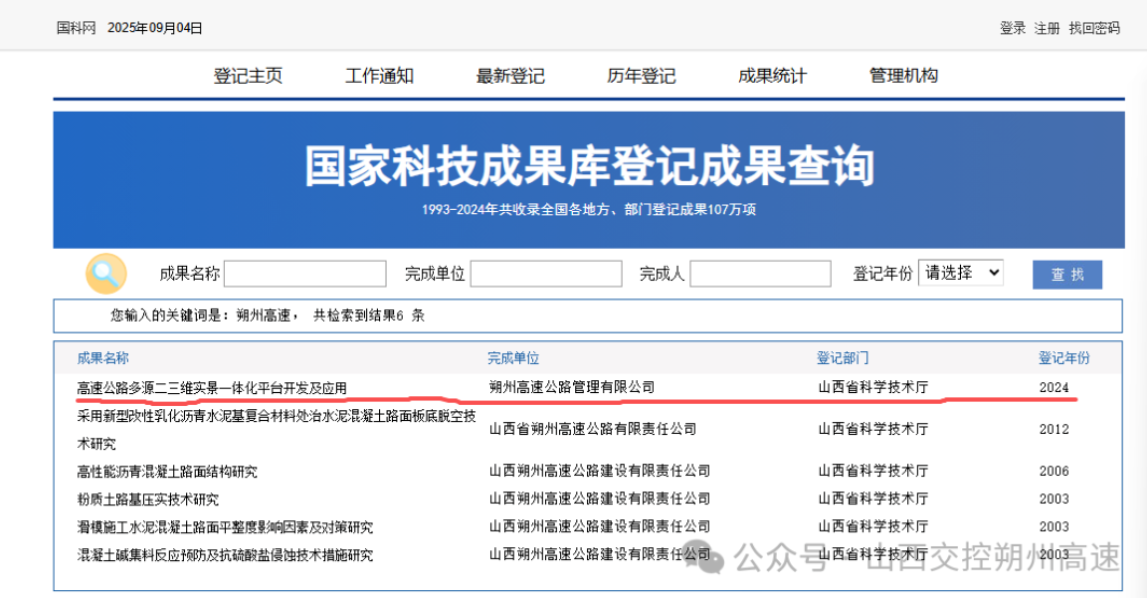Open the 登记主页 navigation item
Viewport: 1147px width, 598px height.
(x=248, y=75)
